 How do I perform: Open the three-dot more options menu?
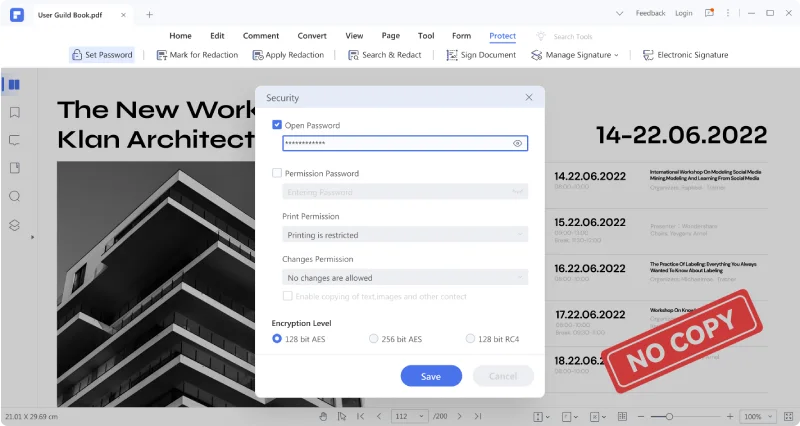coord(728,13)
